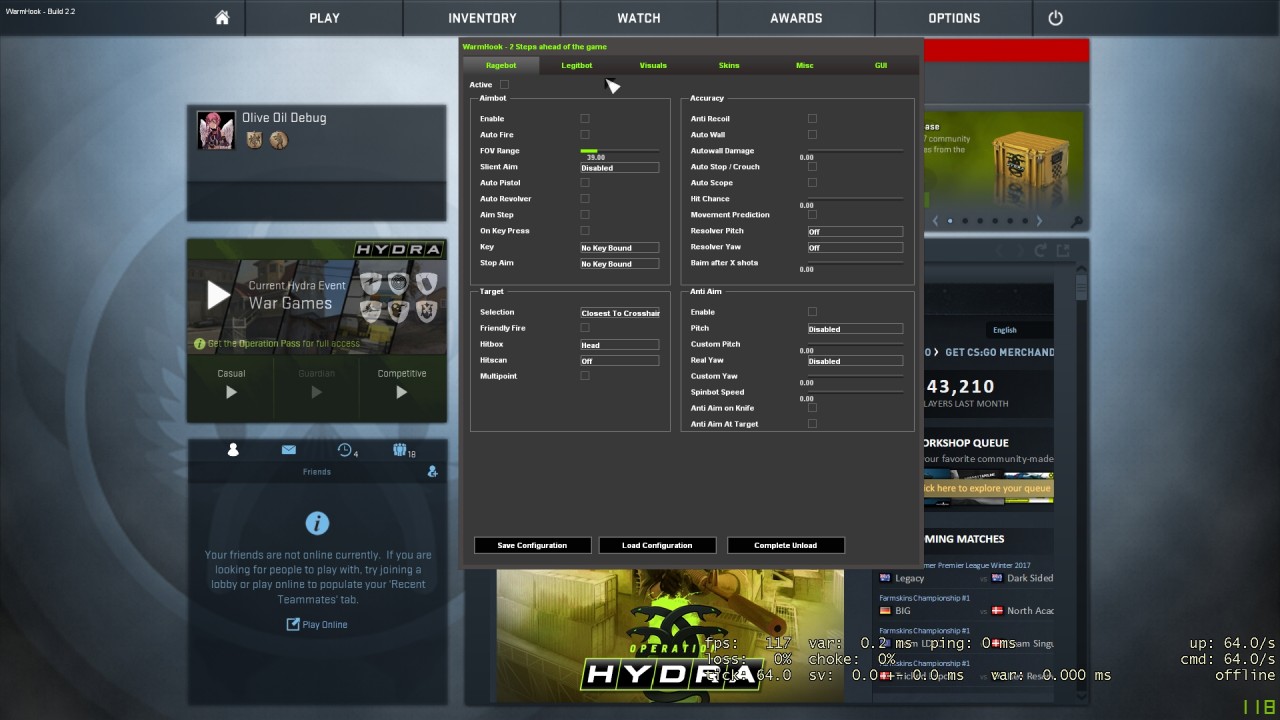Screen dimensions: 1280x720
Task: Open the PLAY menu
Action: tap(324, 18)
